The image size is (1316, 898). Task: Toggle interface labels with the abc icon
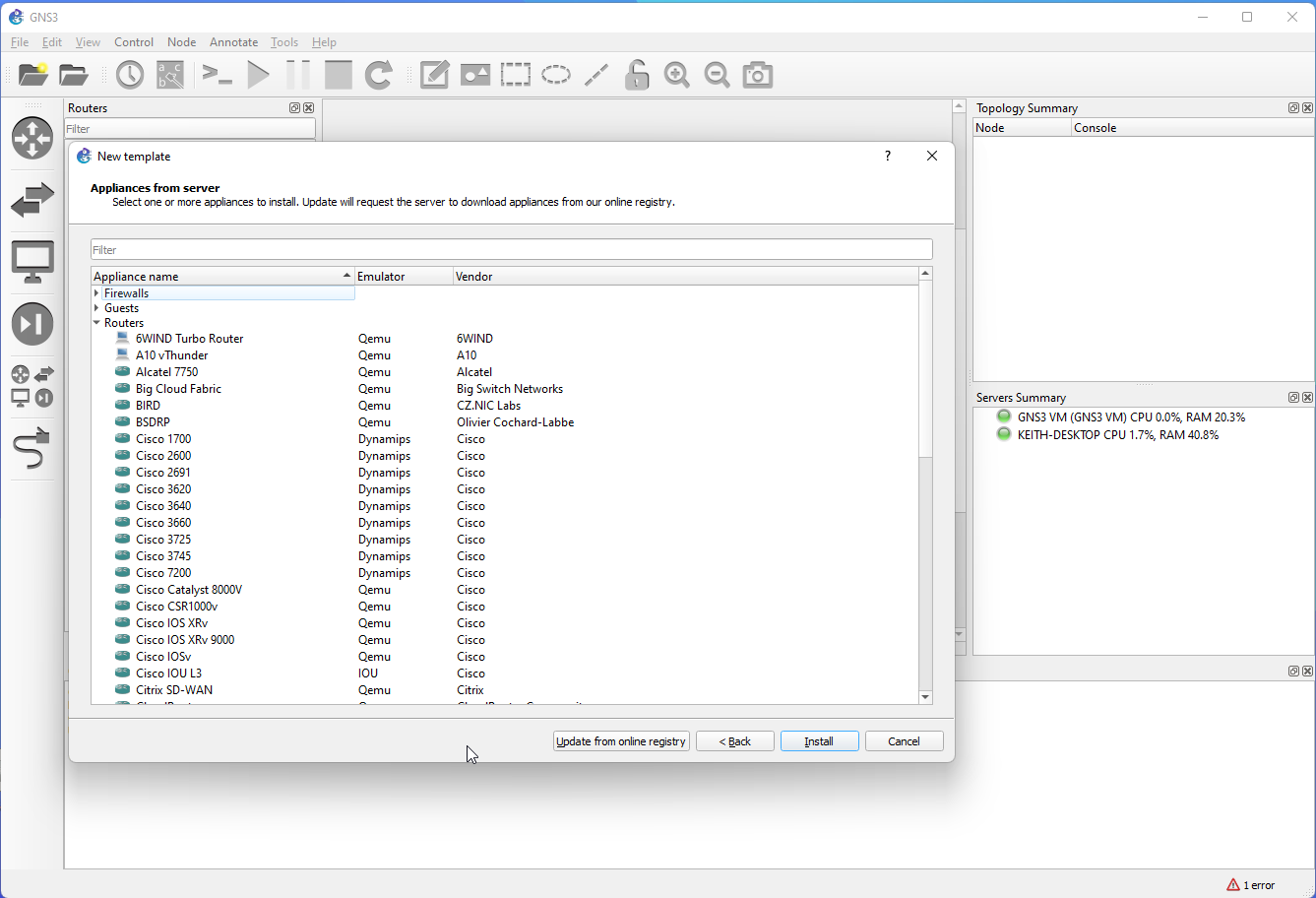click(x=168, y=74)
